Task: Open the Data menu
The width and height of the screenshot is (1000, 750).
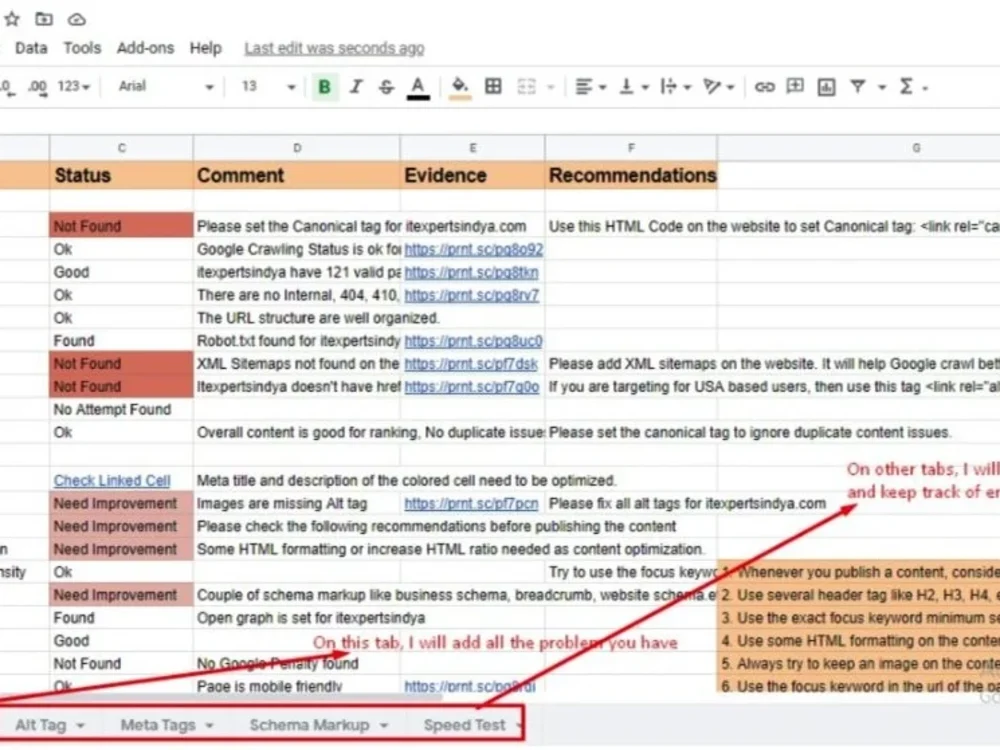Action: (31, 48)
